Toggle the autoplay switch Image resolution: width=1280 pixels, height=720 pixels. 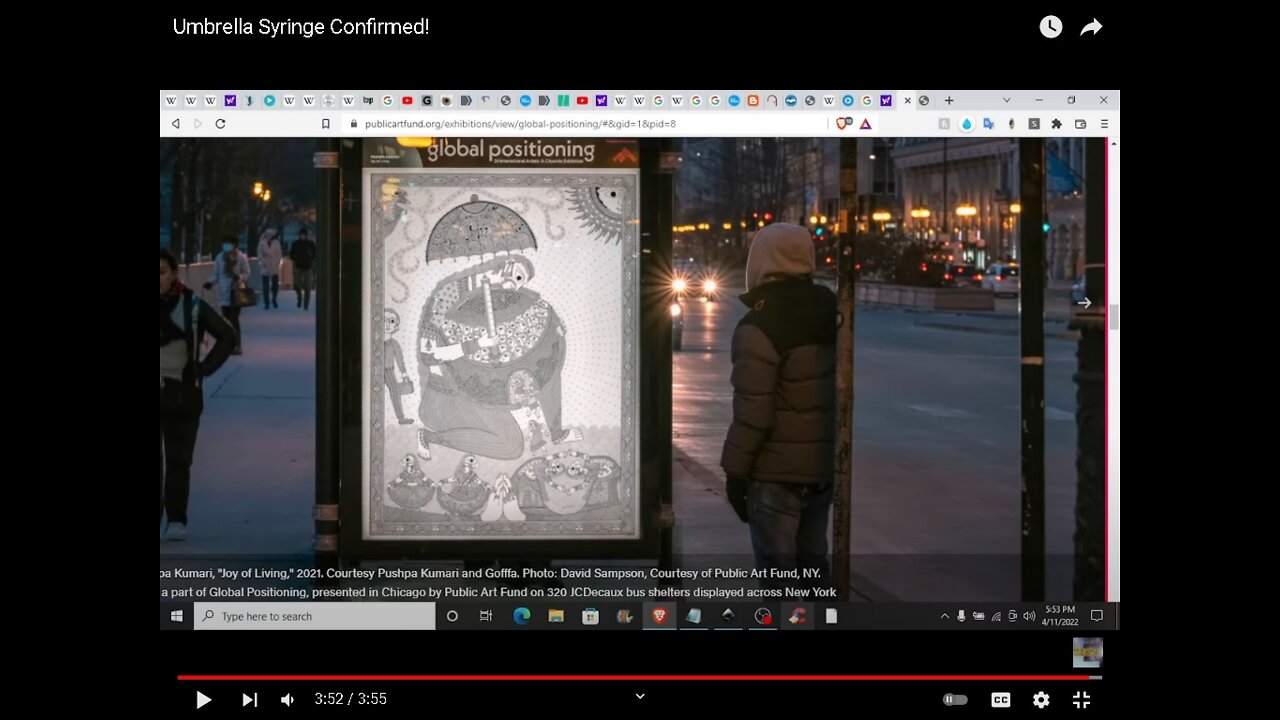pyautogui.click(x=955, y=700)
